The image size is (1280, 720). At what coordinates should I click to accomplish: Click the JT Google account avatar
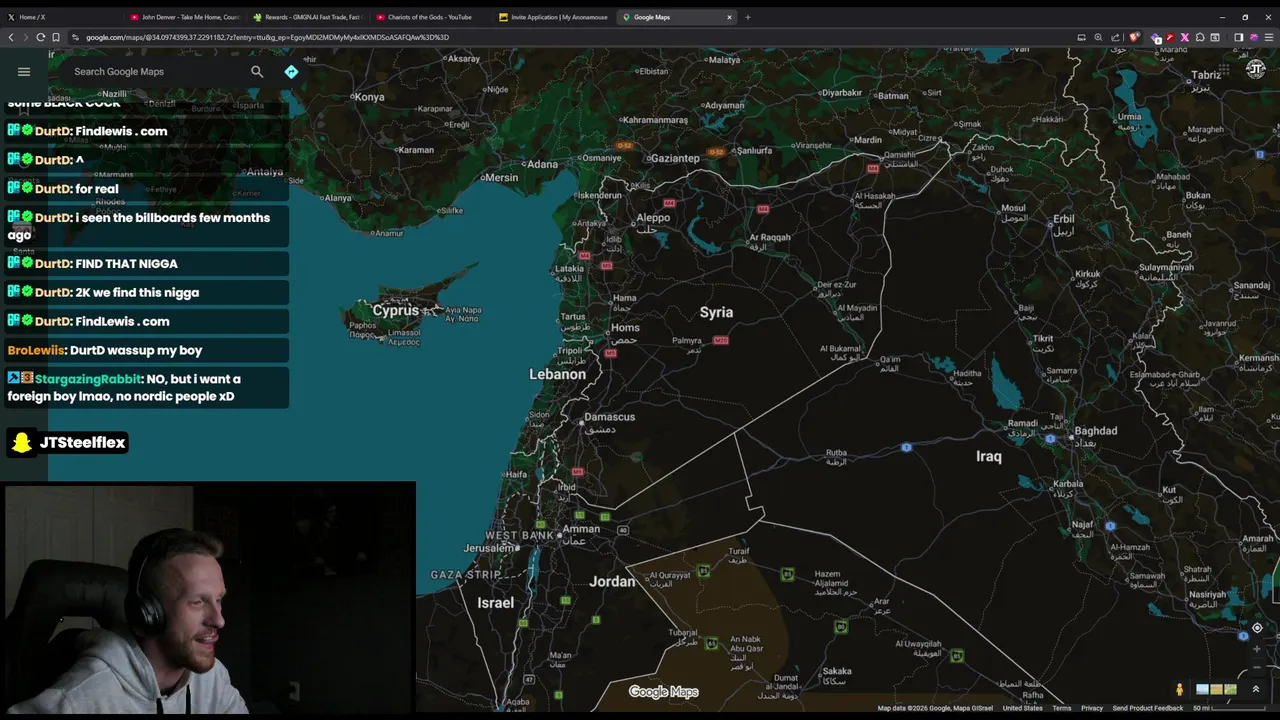1256,69
